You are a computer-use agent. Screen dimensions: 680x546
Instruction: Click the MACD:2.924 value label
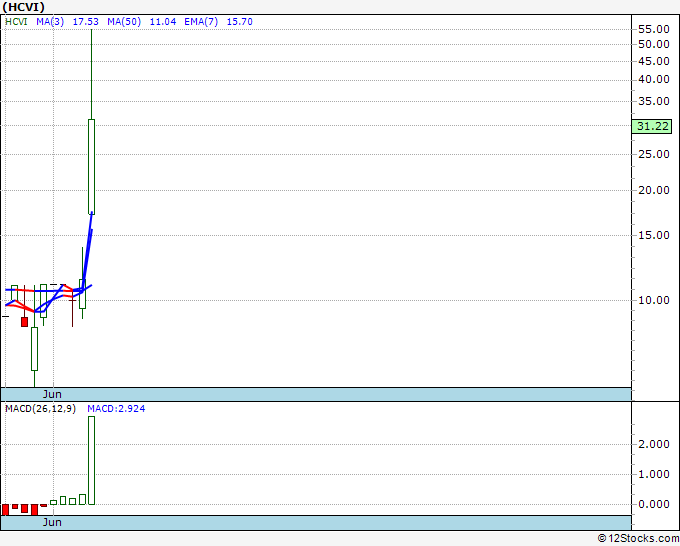tap(116, 409)
